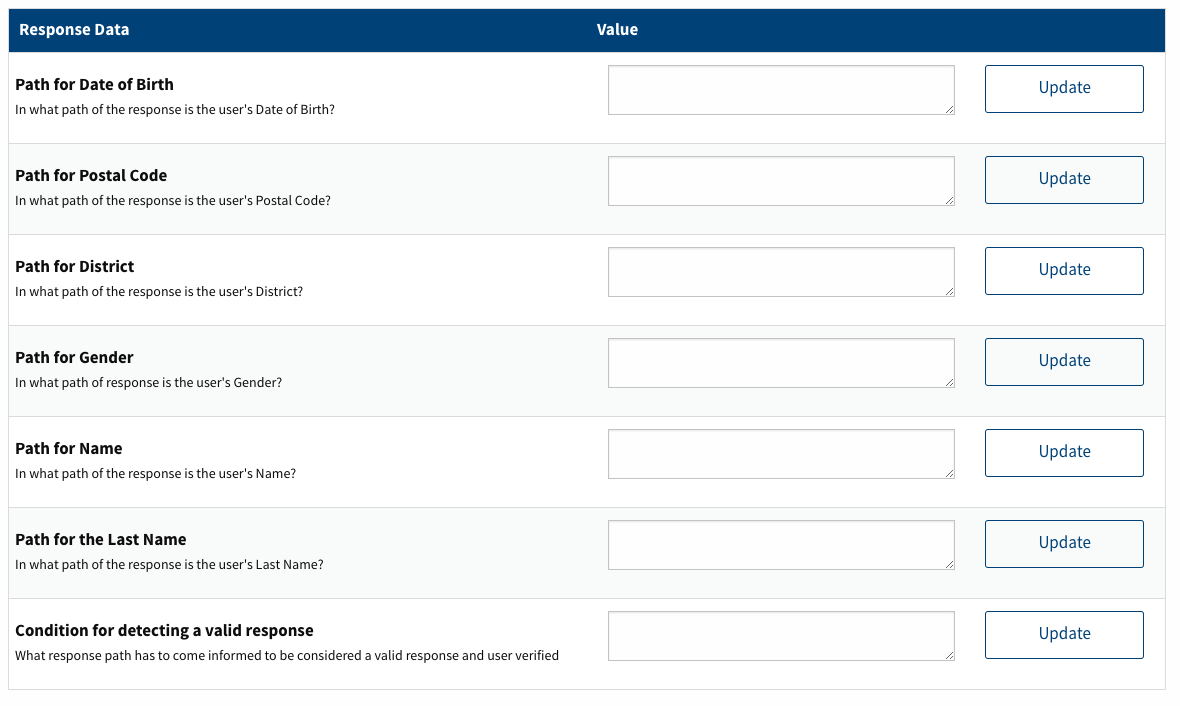Click resize grip on Gender path textarea

pyautogui.click(x=950, y=383)
